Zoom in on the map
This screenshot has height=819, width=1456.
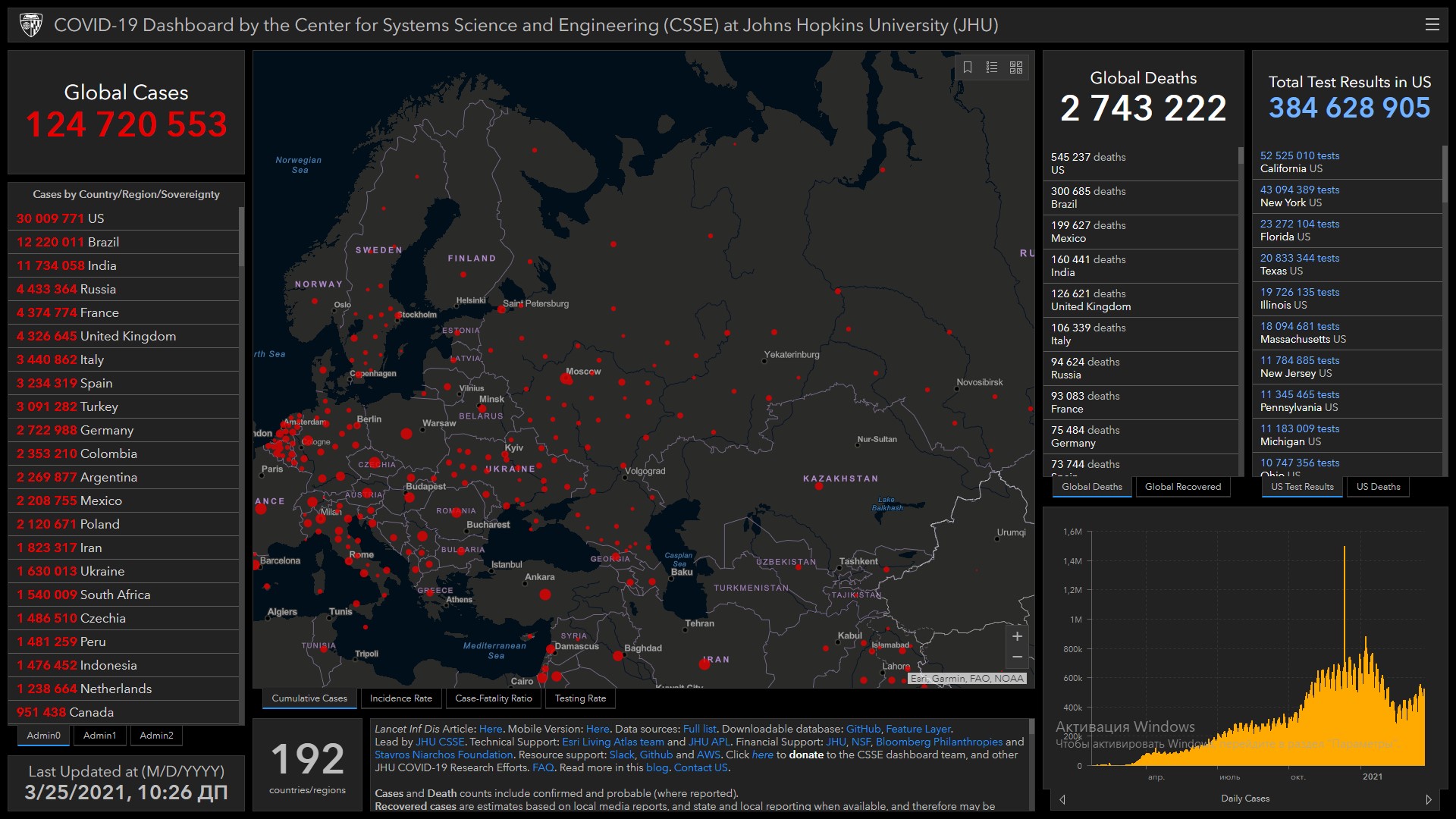point(1017,636)
